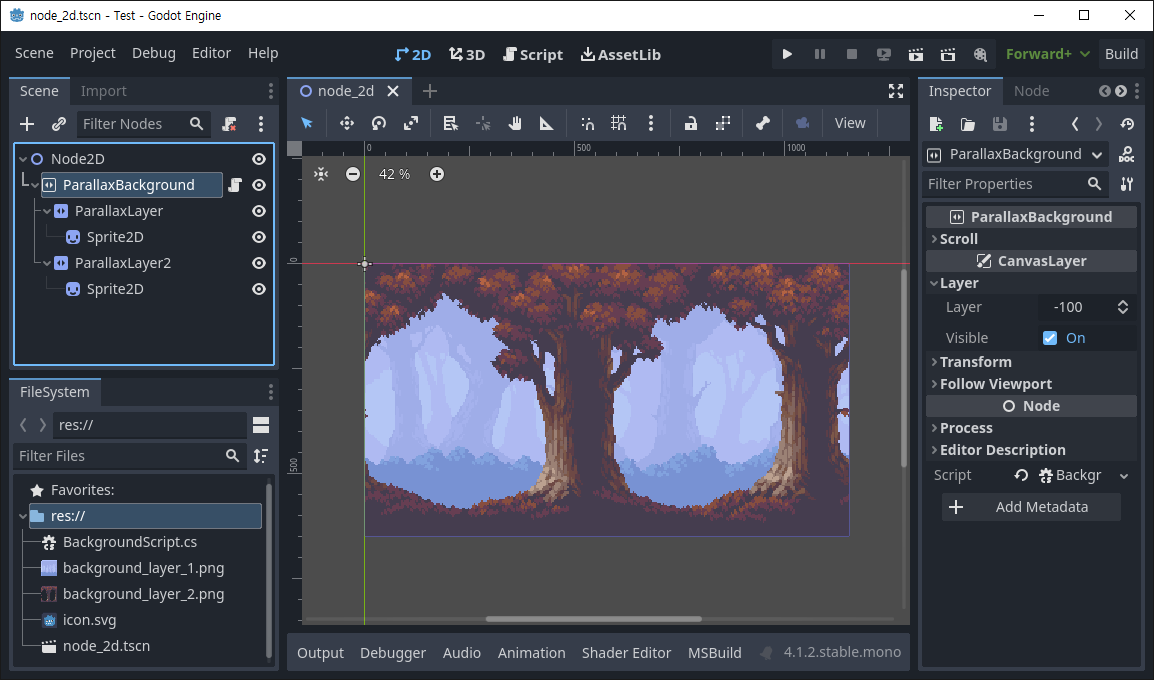The image size is (1154, 680).
Task: Select the Scale Mode tool
Action: 411,123
